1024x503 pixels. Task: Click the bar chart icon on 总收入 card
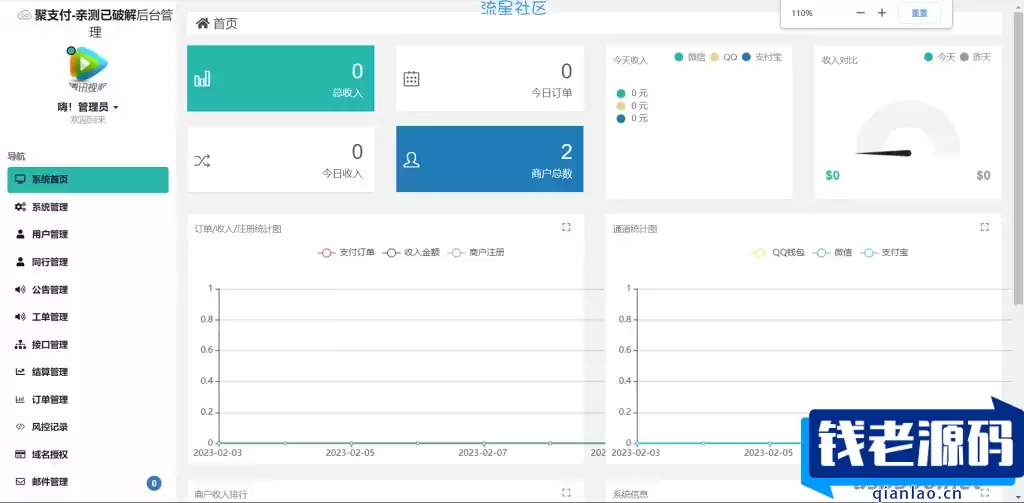202,79
